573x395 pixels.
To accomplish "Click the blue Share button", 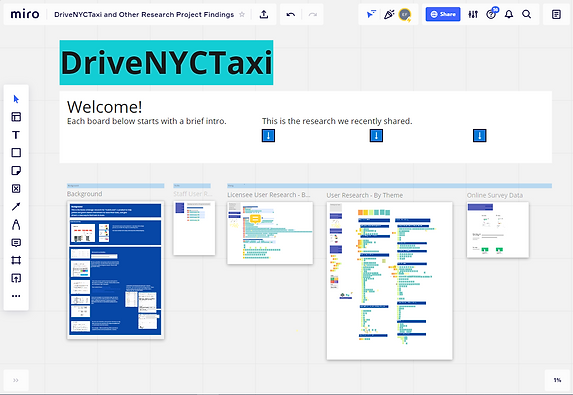I will [x=443, y=14].
